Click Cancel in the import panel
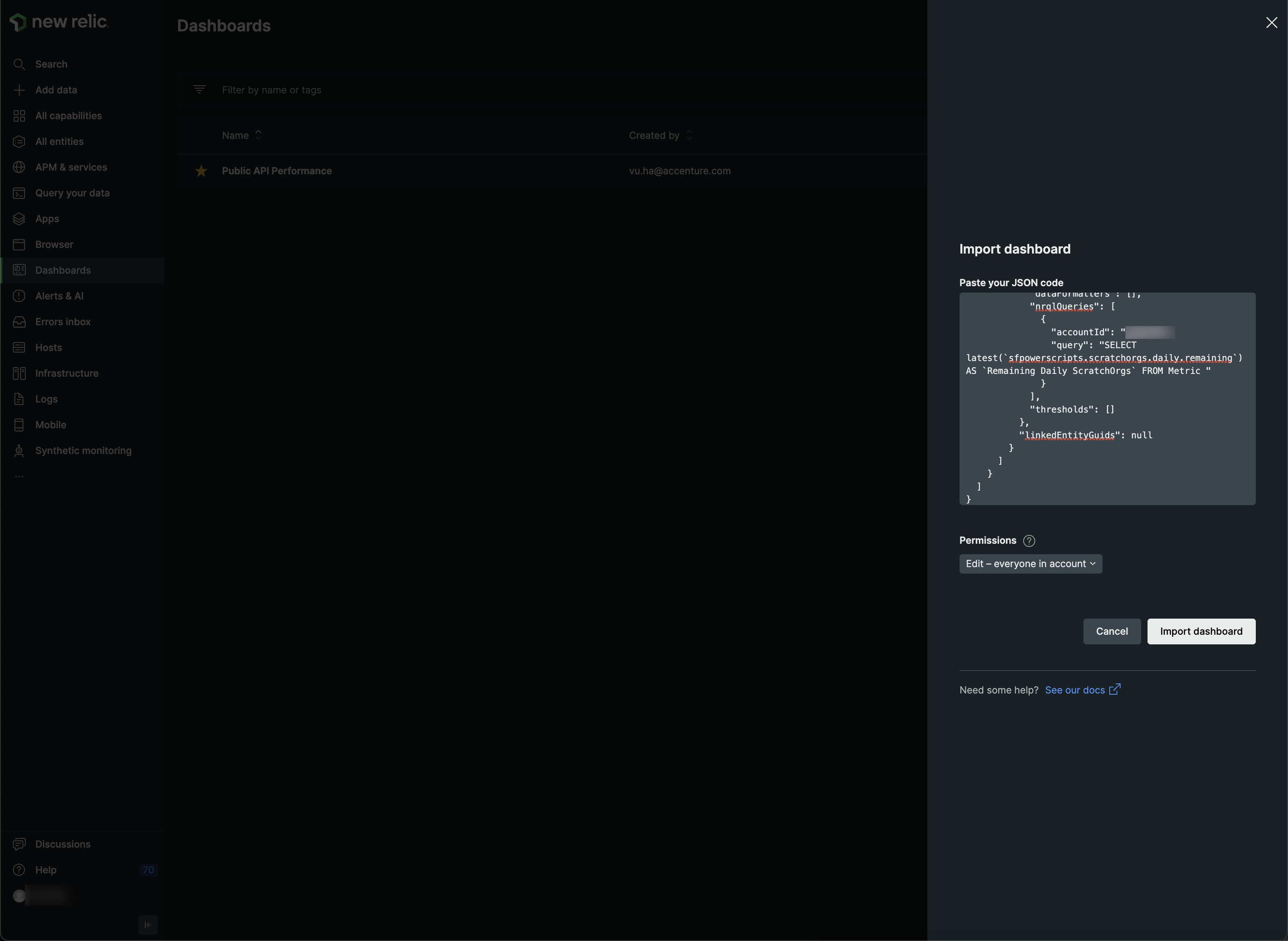Image resolution: width=1288 pixels, height=941 pixels. [1111, 631]
